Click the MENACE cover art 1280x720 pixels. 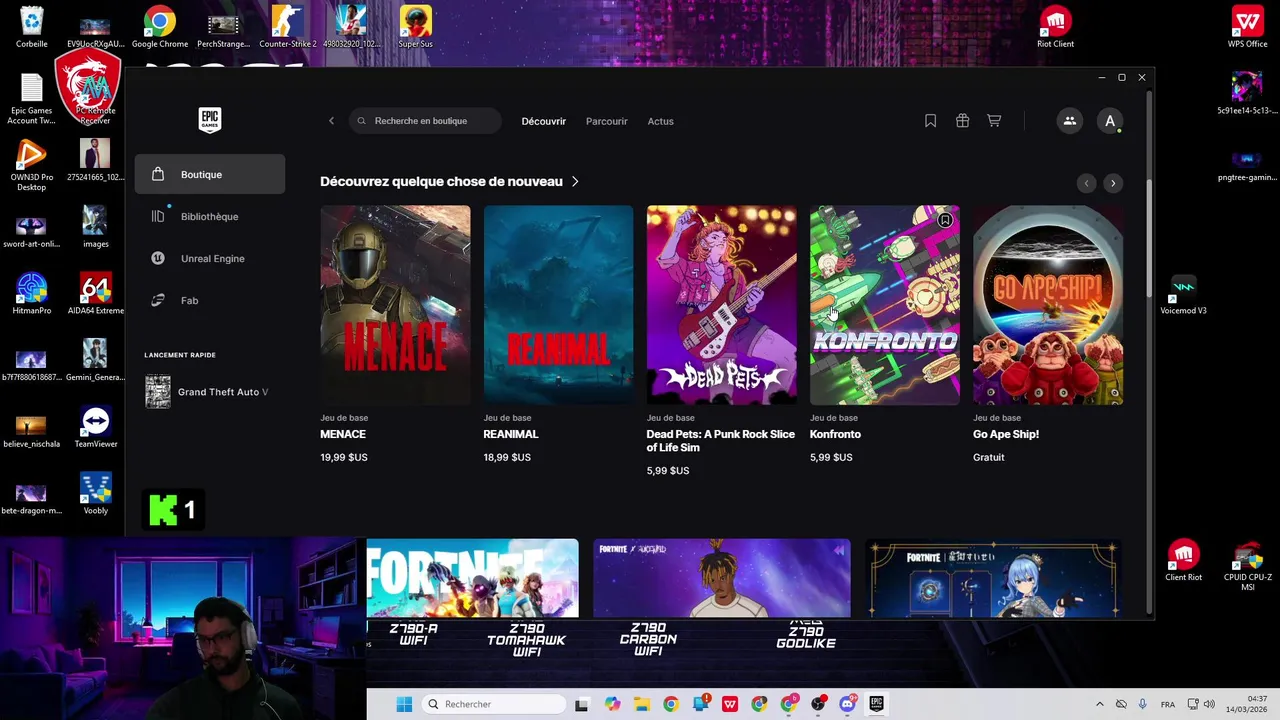pyautogui.click(x=395, y=305)
